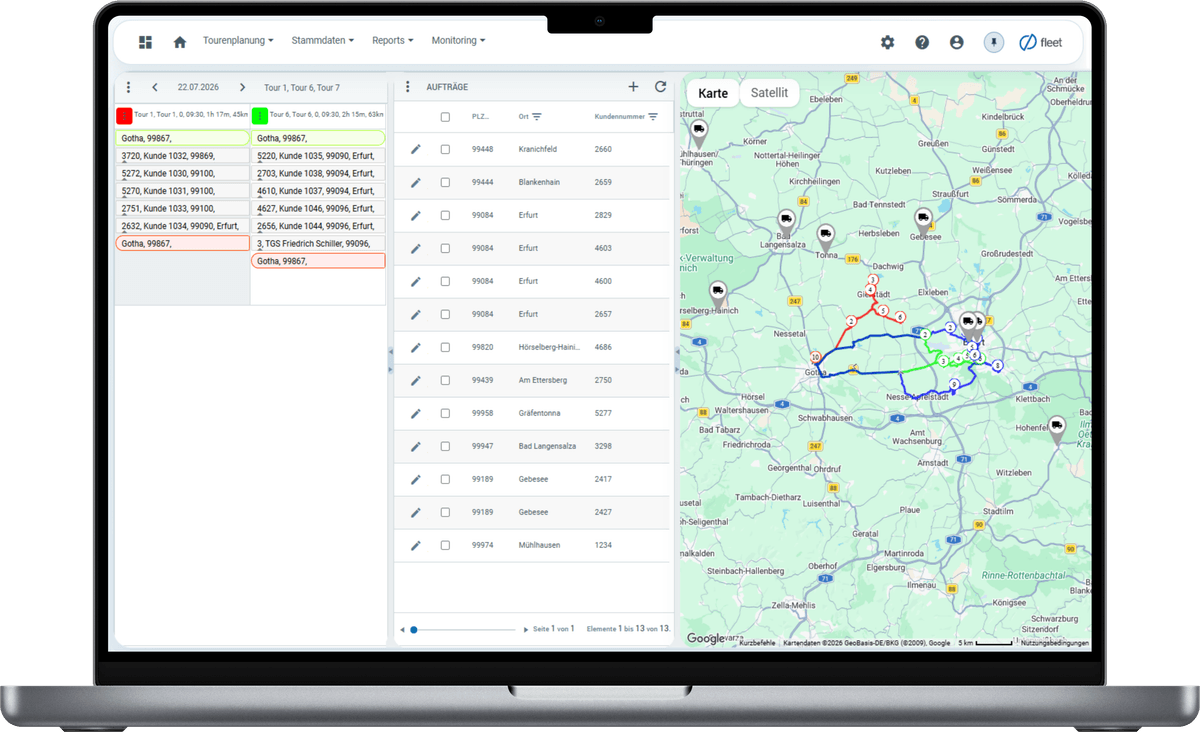Screen dimensions: 1200x732
Task: Edit the Bad Langensalza order
Action: click(x=416, y=446)
